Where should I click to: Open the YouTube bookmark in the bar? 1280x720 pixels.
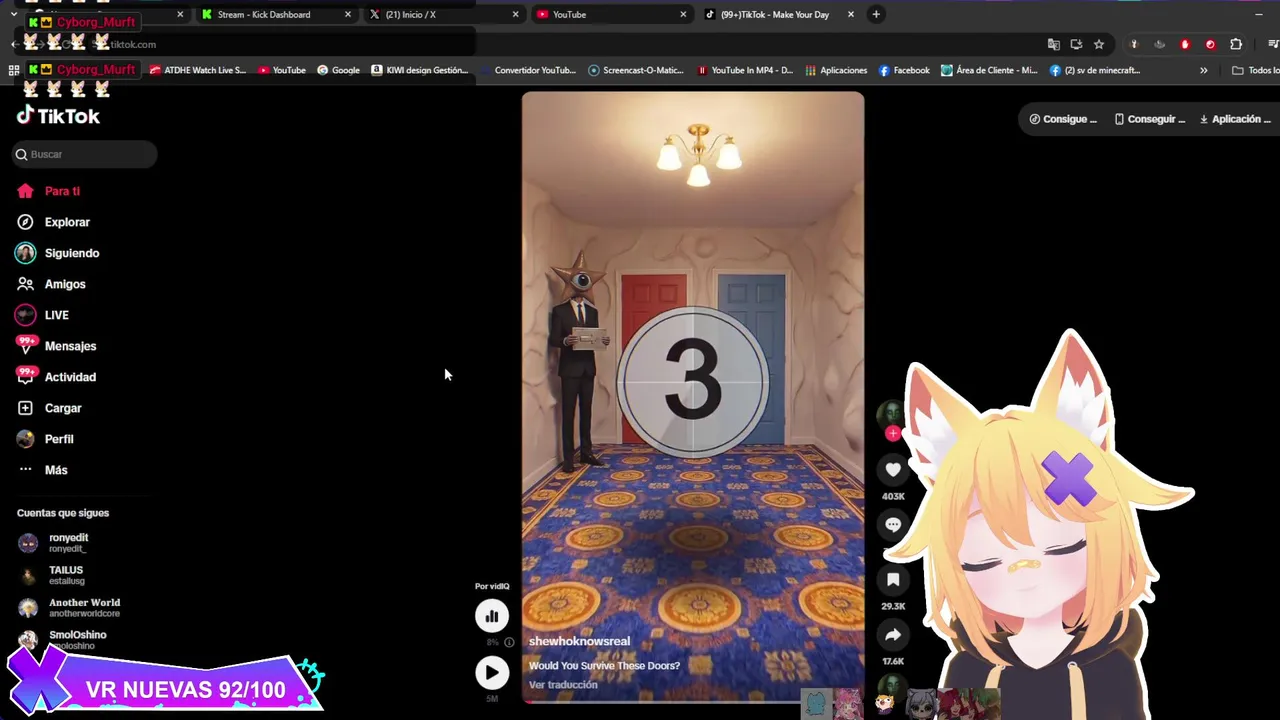pyautogui.click(x=282, y=70)
